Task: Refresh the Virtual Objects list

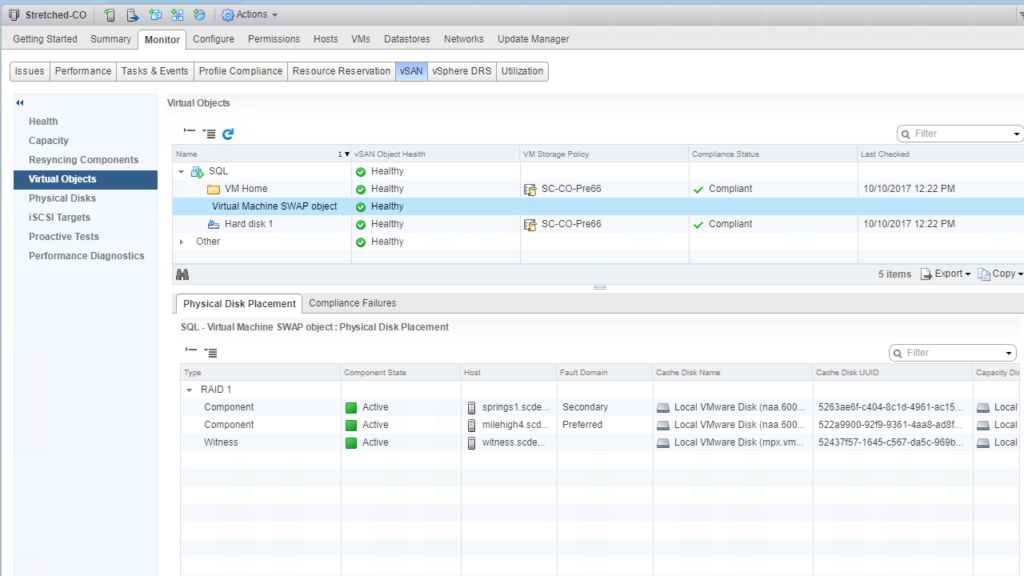Action: pyautogui.click(x=228, y=133)
